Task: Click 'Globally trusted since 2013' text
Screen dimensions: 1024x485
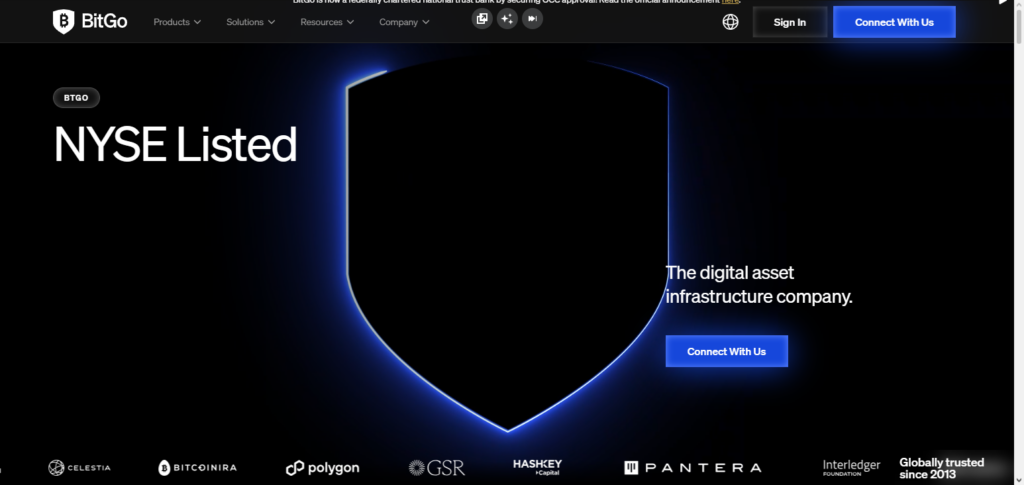Action: click(x=941, y=468)
